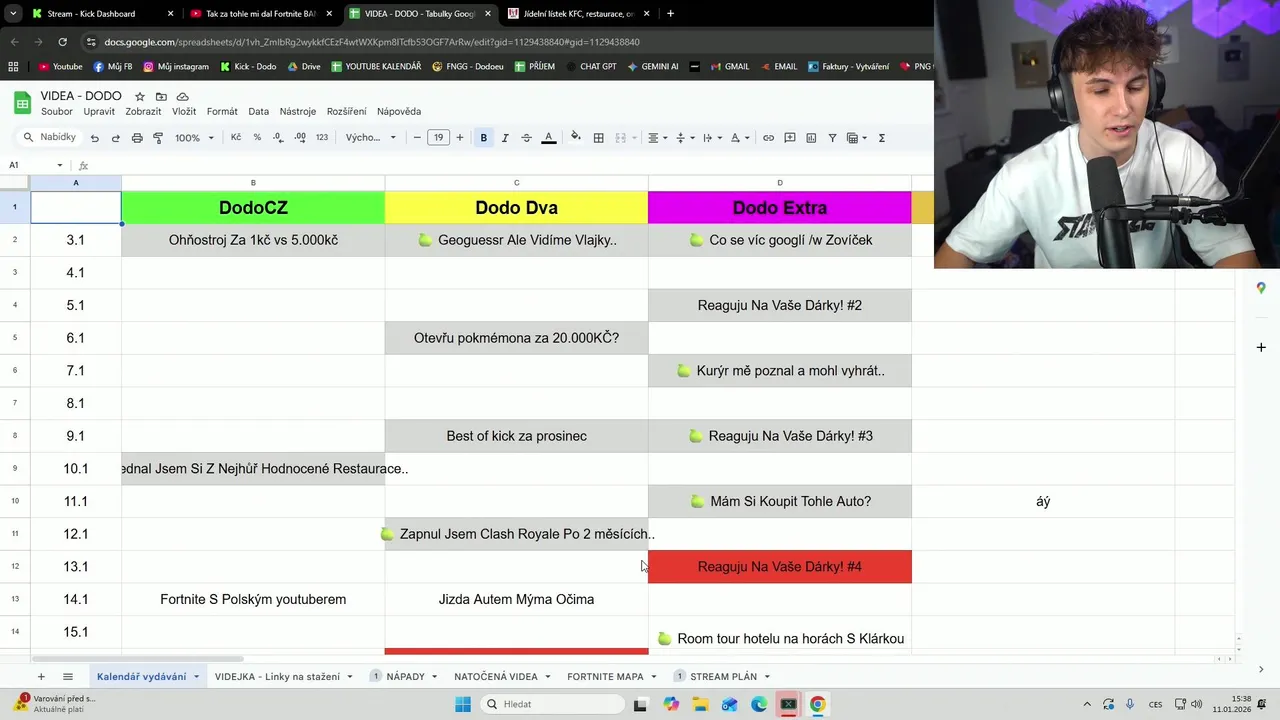Open the fill color bucket
Image resolution: width=1280 pixels, height=720 pixels.
(x=575, y=138)
